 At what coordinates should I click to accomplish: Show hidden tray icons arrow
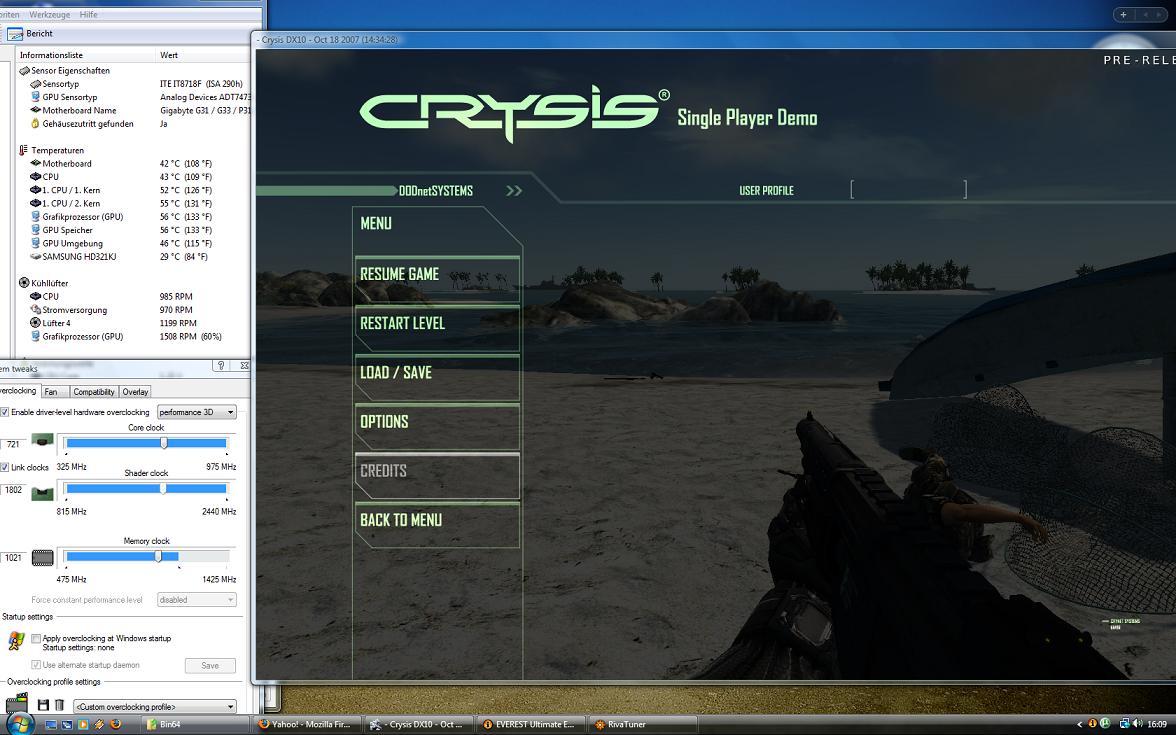[x=1080, y=724]
